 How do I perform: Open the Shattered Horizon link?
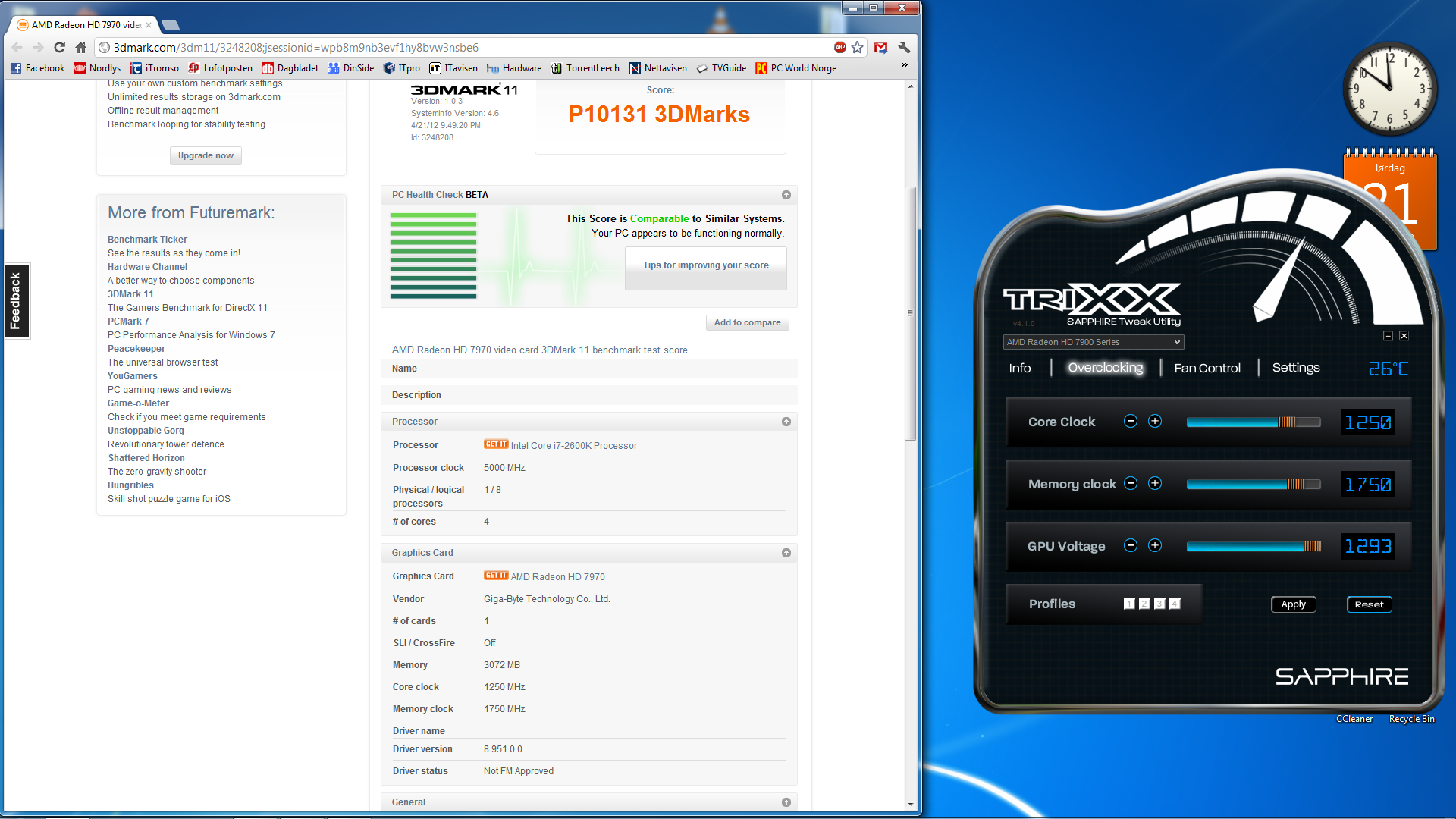(146, 458)
